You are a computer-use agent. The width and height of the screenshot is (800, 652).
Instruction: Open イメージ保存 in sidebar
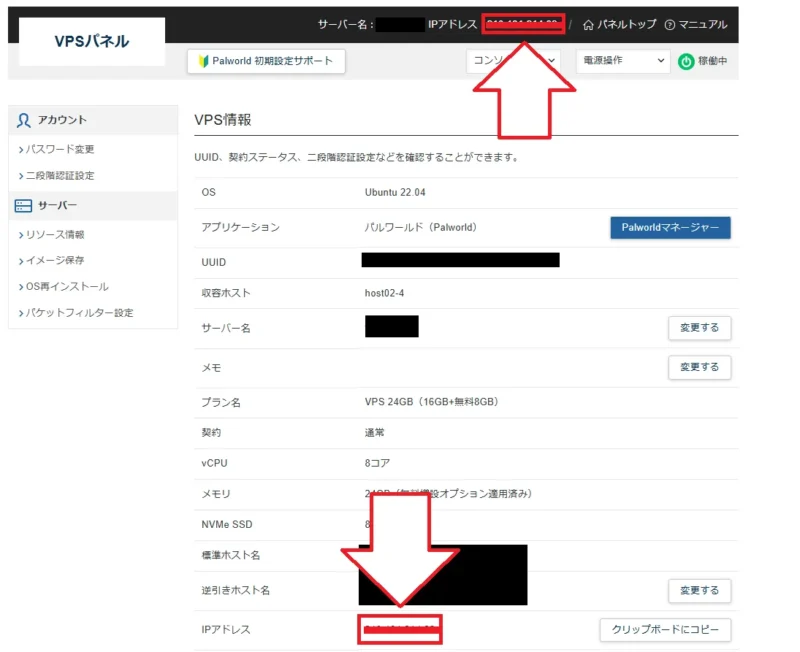pyautogui.click(x=55, y=261)
